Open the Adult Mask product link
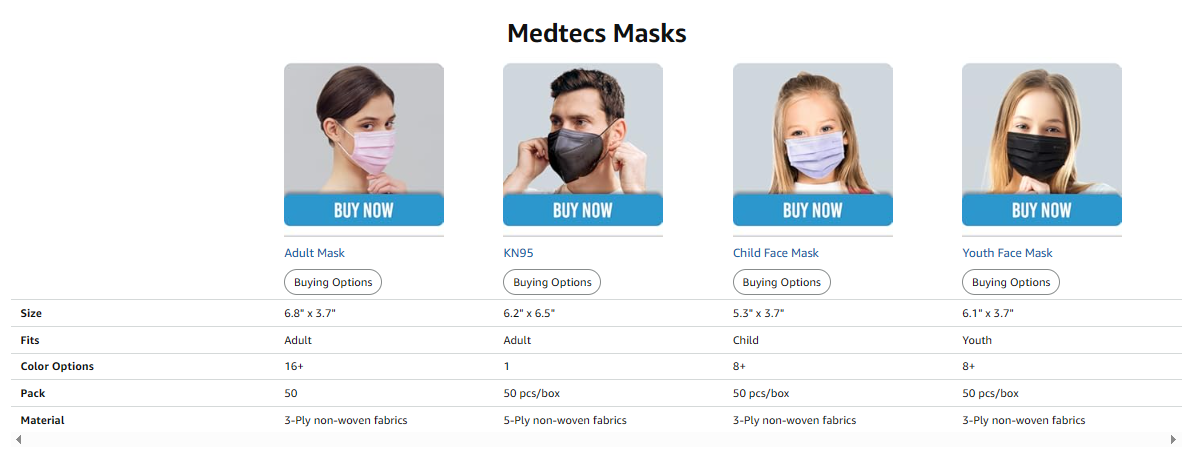The image size is (1190, 456). tap(314, 253)
